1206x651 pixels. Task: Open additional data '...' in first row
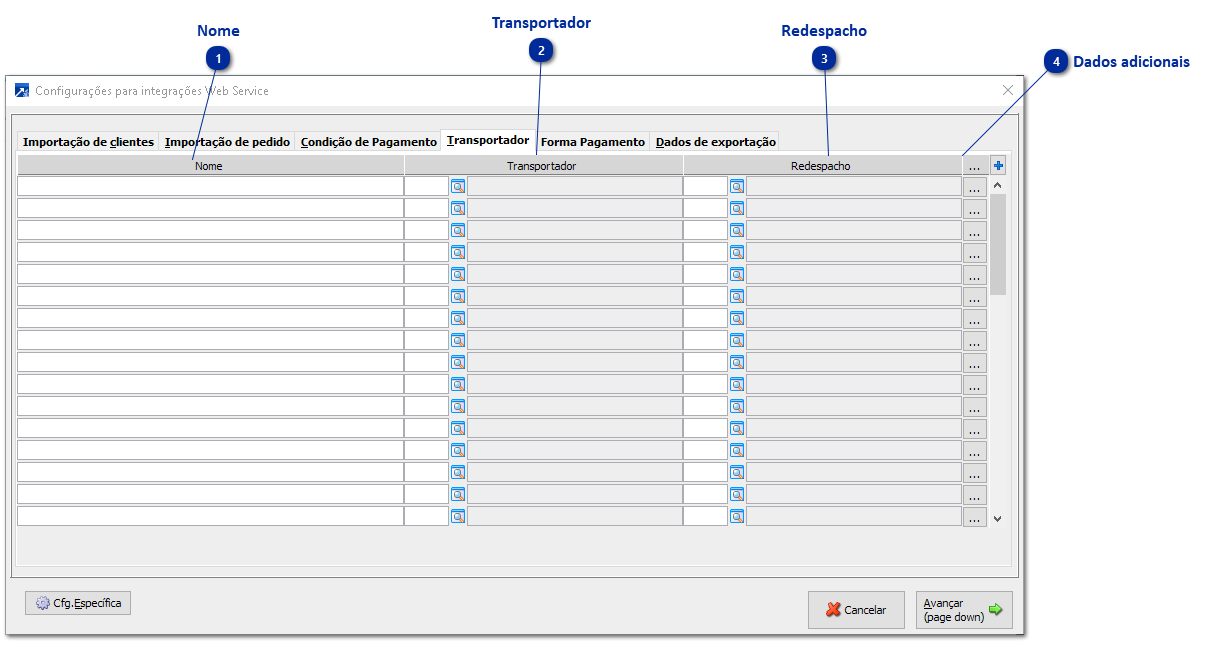[x=975, y=186]
